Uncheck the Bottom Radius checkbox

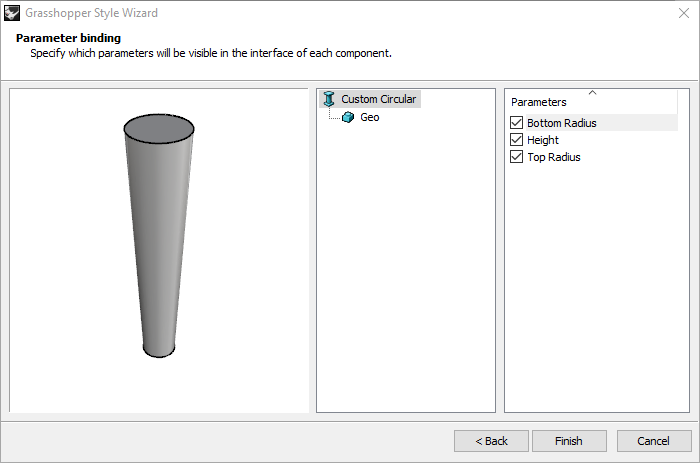click(x=517, y=123)
